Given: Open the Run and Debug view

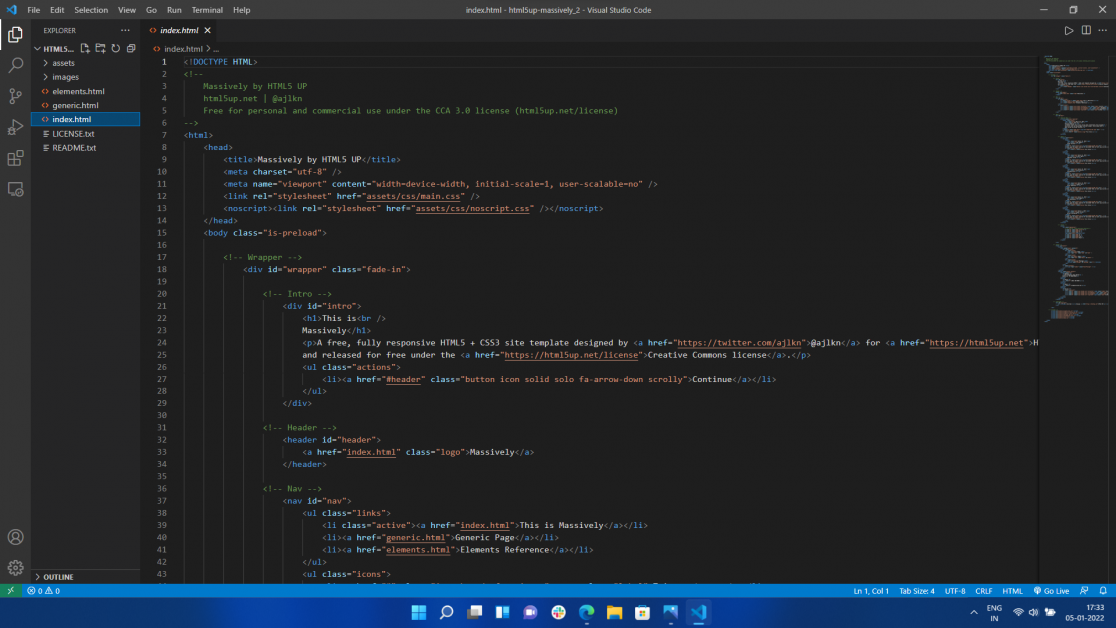Looking at the screenshot, I should tap(15, 127).
